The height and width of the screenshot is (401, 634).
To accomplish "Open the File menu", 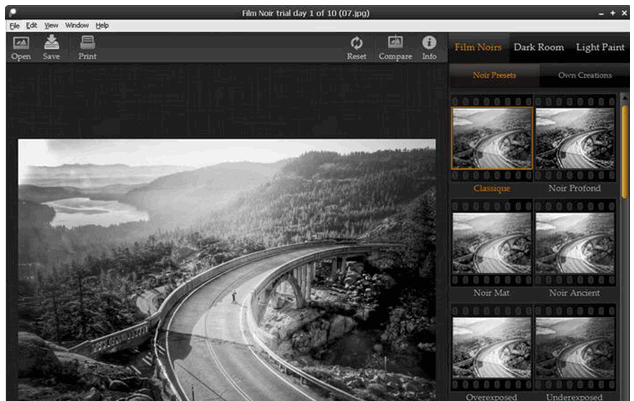I will point(14,25).
